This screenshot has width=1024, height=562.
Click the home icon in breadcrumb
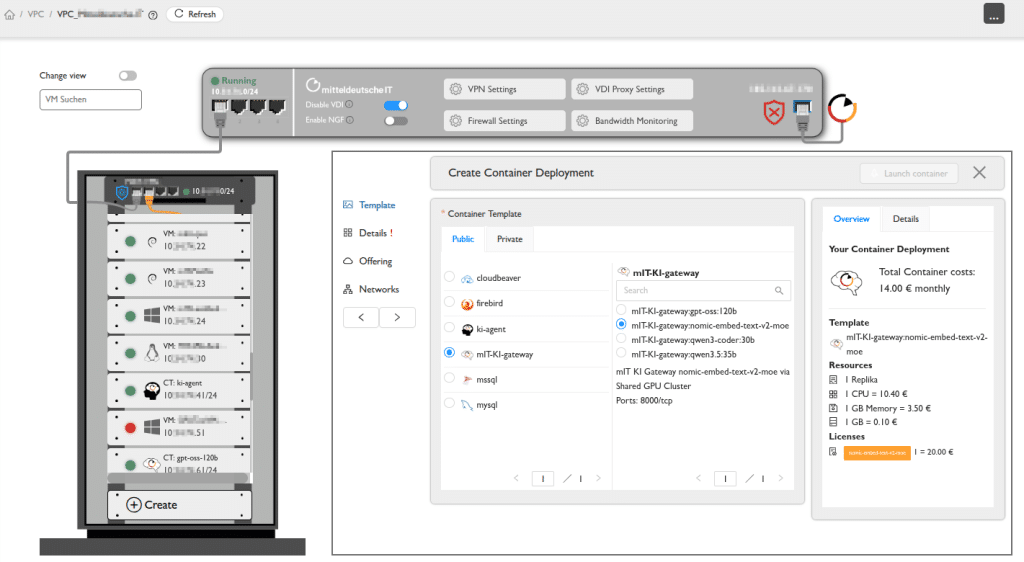point(10,15)
